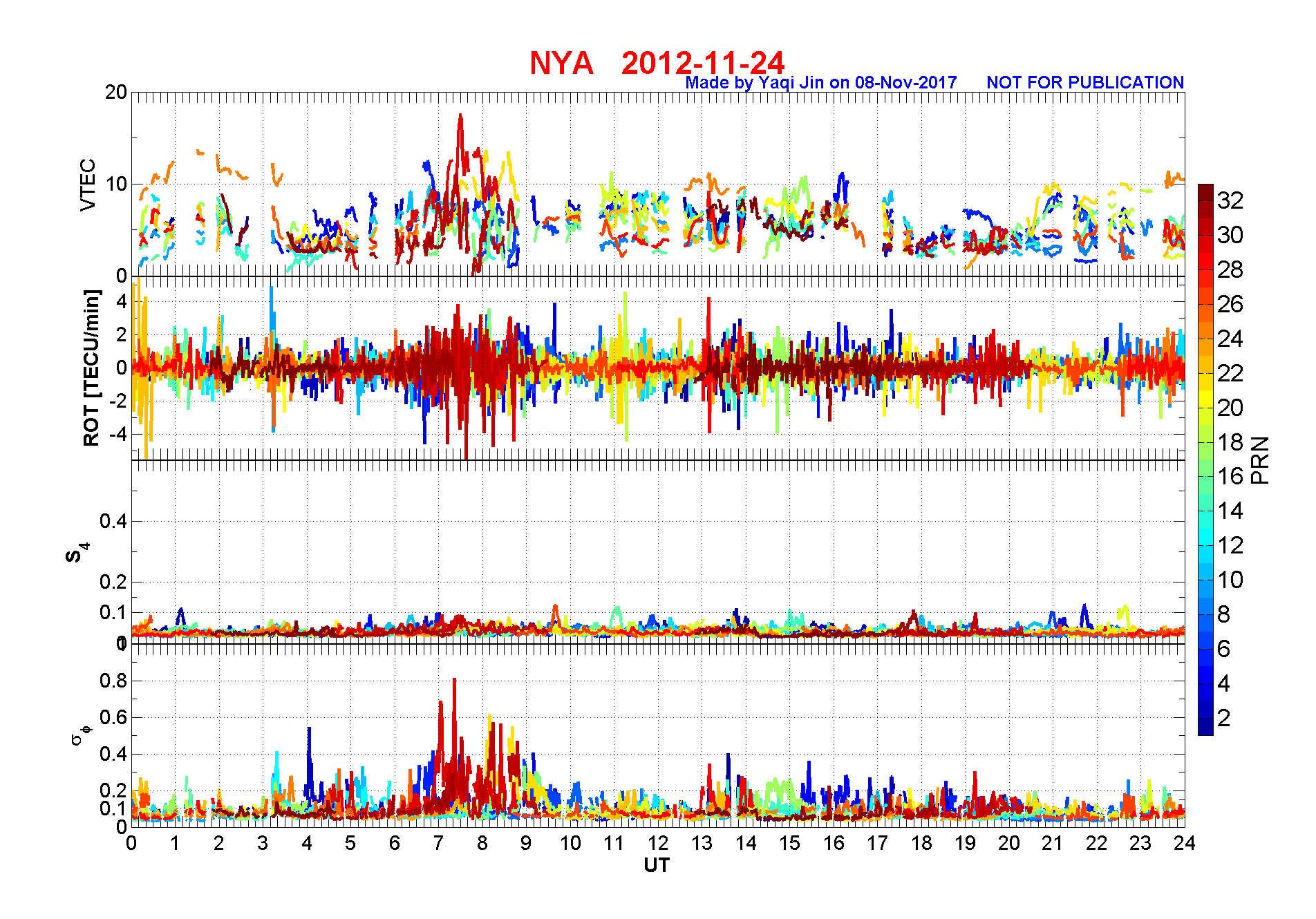Click x-axis tick label 24
This screenshot has height=919, width=1316.
(1185, 843)
